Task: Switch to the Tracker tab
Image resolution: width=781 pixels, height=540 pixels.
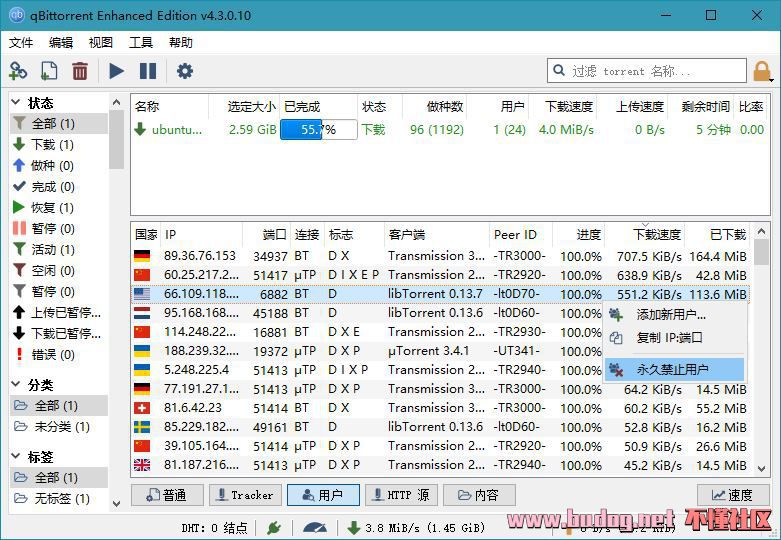Action: tap(243, 495)
